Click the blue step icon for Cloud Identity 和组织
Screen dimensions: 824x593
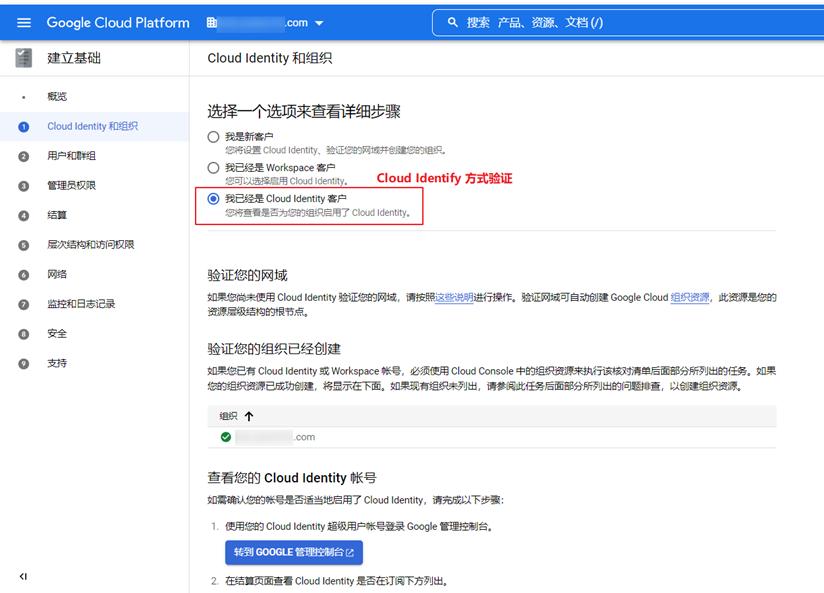coord(22,127)
